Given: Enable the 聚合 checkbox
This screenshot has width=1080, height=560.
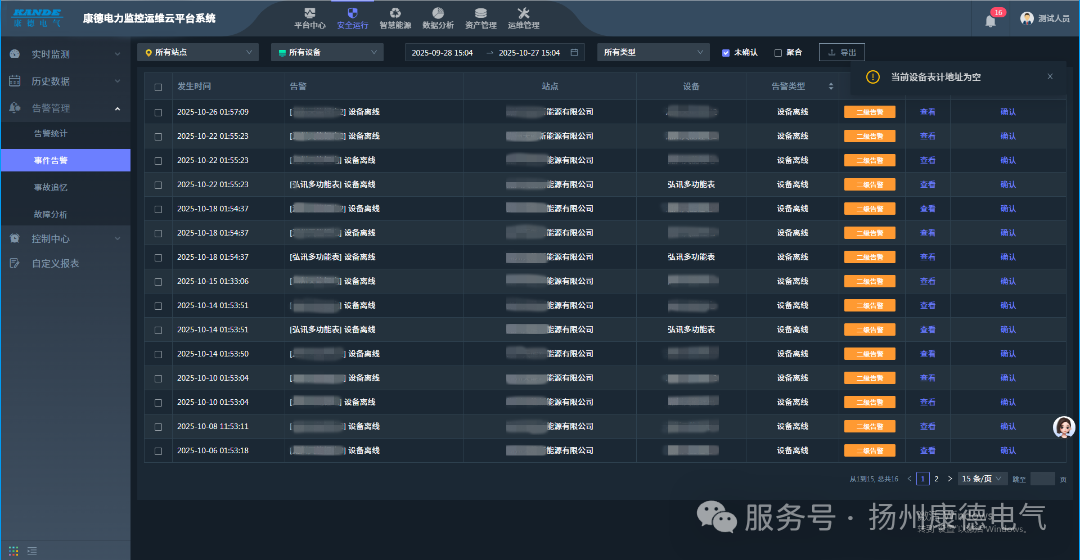Looking at the screenshot, I should pyautogui.click(x=778, y=52).
